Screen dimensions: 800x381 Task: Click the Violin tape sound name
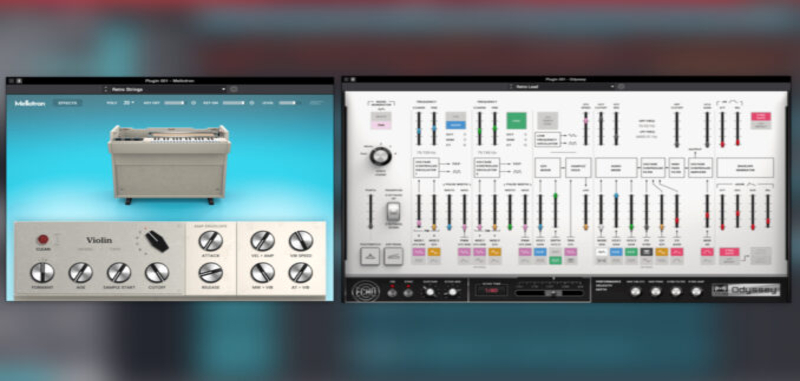(x=99, y=240)
